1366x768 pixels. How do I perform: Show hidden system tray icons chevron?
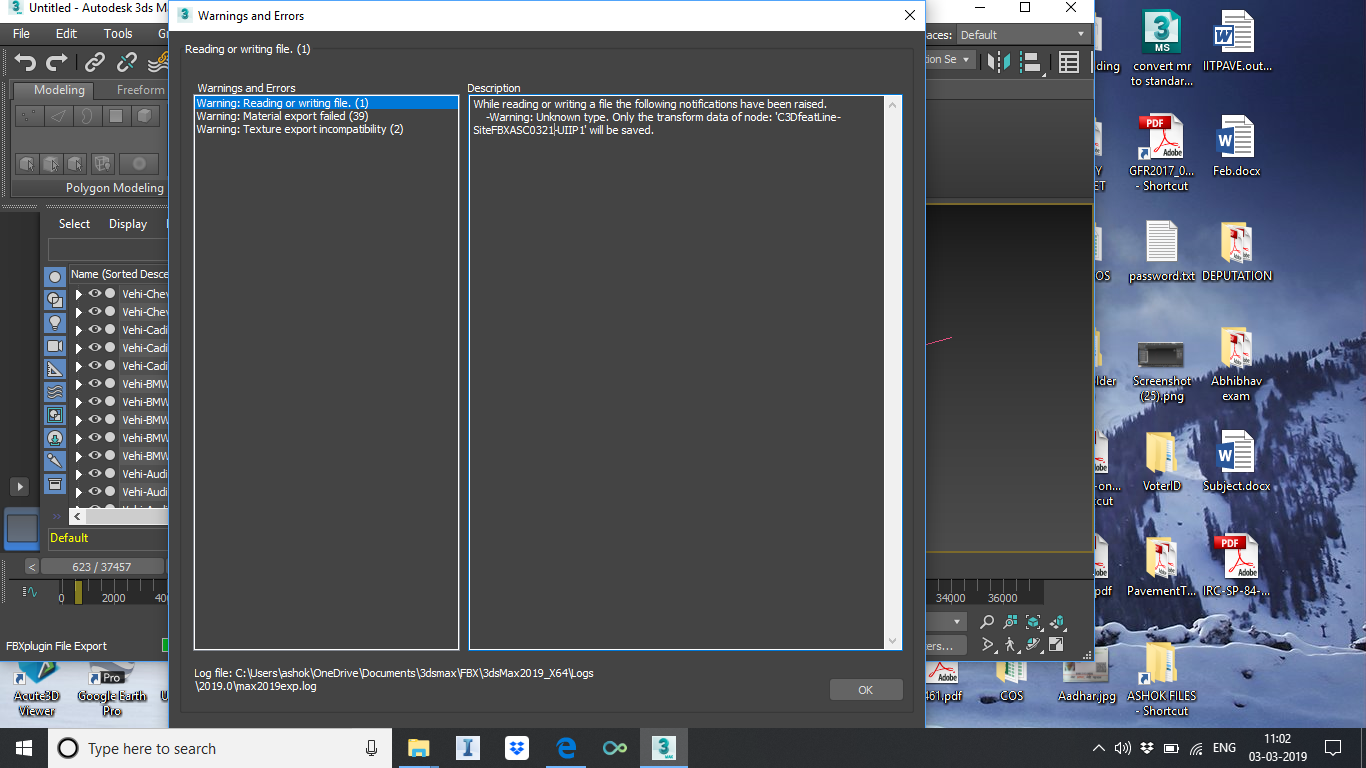tap(1099, 748)
